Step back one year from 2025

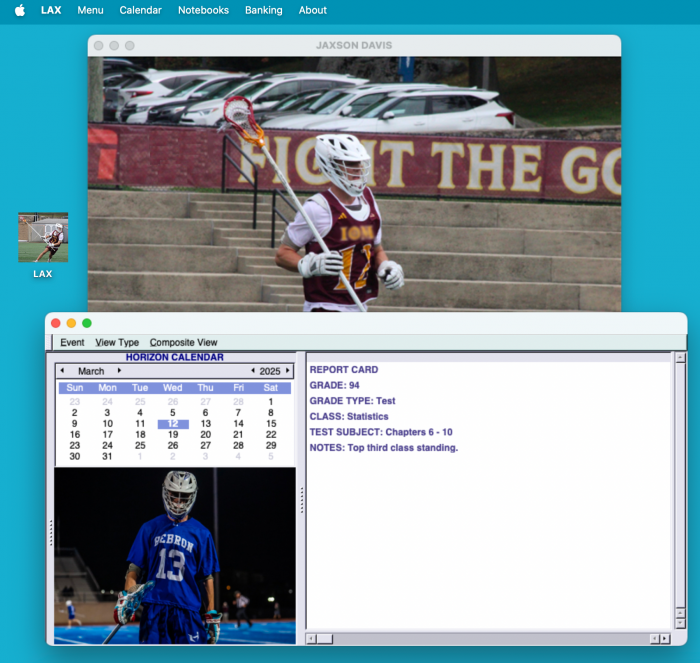[x=252, y=371]
